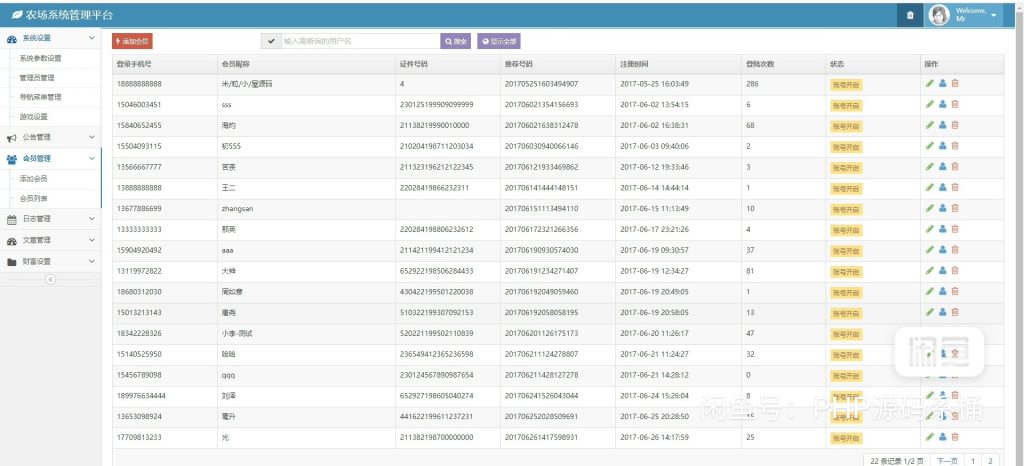Open 会员列表 in the sidebar
Image resolution: width=1024 pixels, height=466 pixels.
coord(34,198)
